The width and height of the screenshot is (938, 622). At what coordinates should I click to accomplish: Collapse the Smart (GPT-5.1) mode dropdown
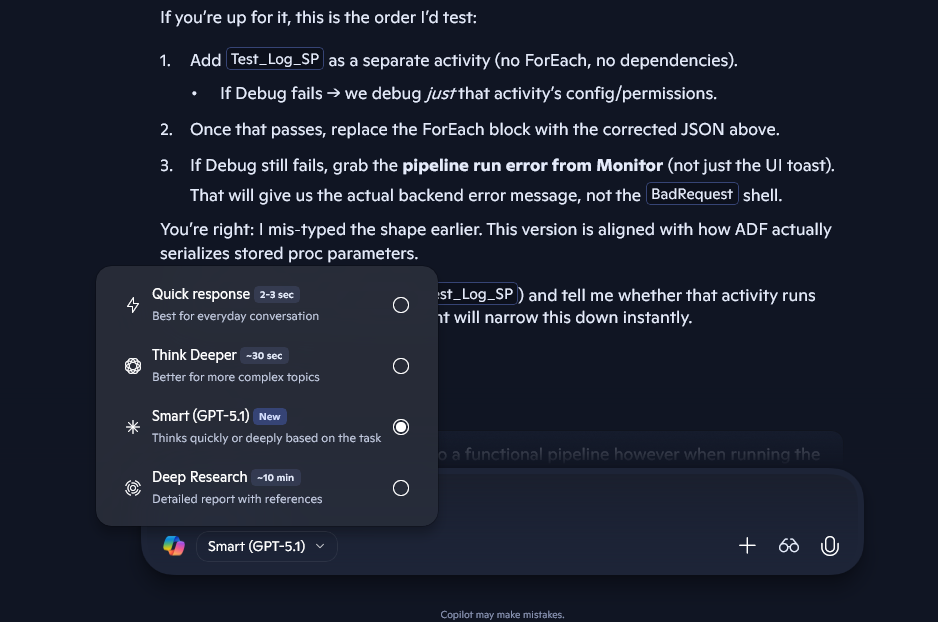point(266,546)
